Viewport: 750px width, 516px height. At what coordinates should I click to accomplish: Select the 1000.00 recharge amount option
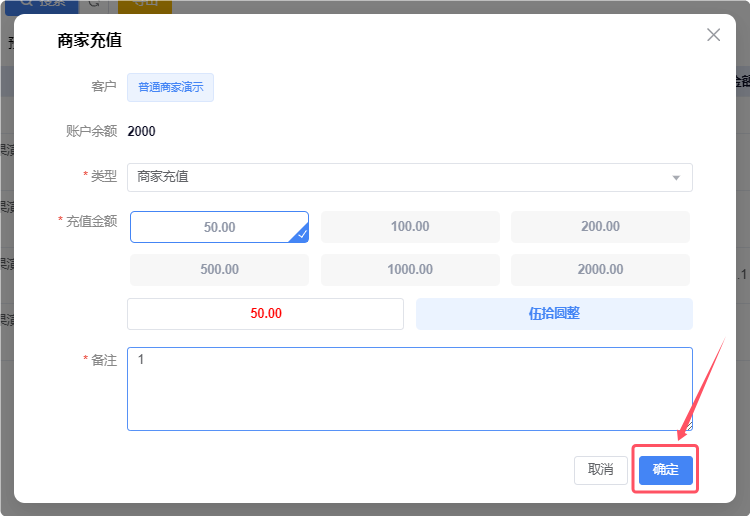(x=410, y=269)
